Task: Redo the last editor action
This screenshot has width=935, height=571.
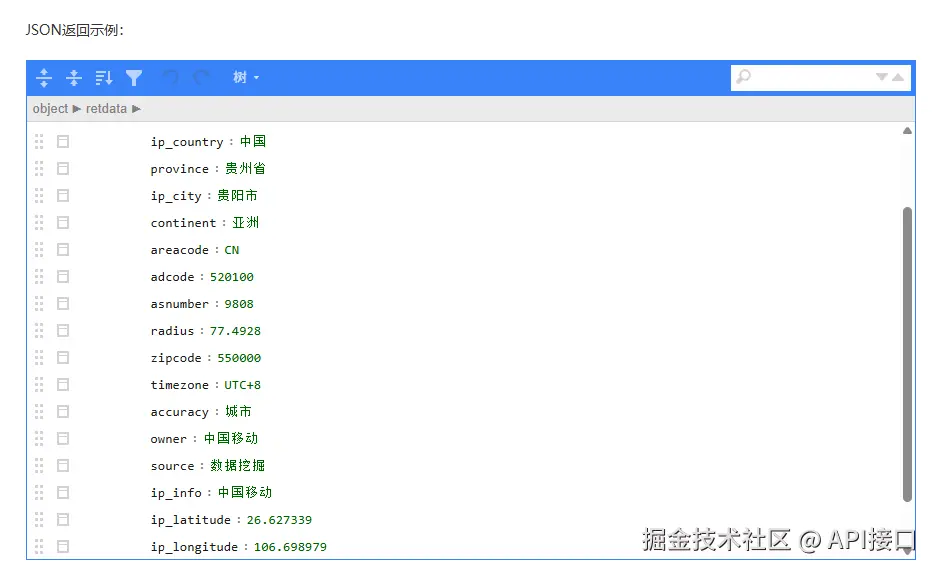Action: pyautogui.click(x=201, y=77)
